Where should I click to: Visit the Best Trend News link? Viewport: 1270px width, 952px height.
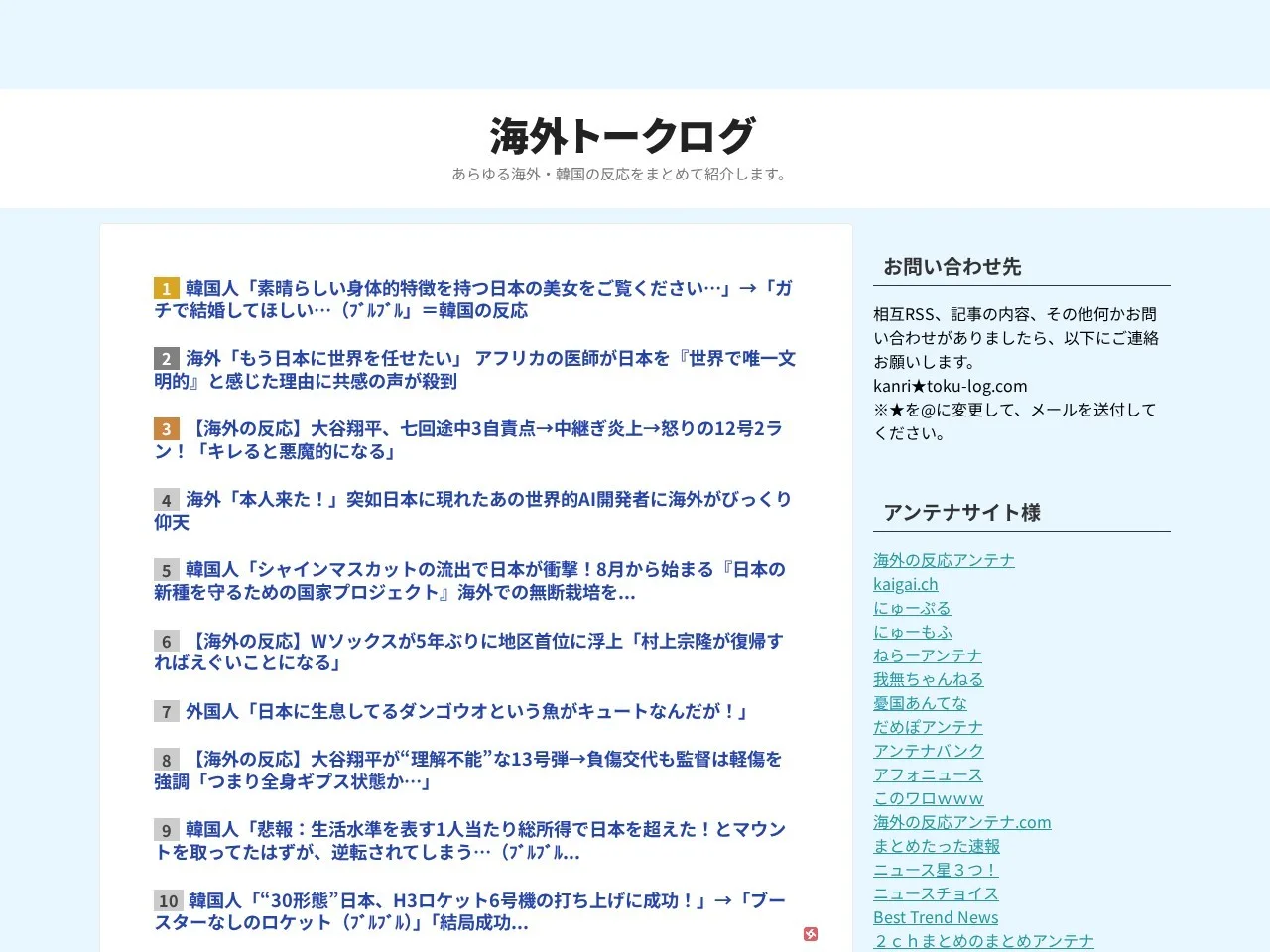(x=936, y=917)
